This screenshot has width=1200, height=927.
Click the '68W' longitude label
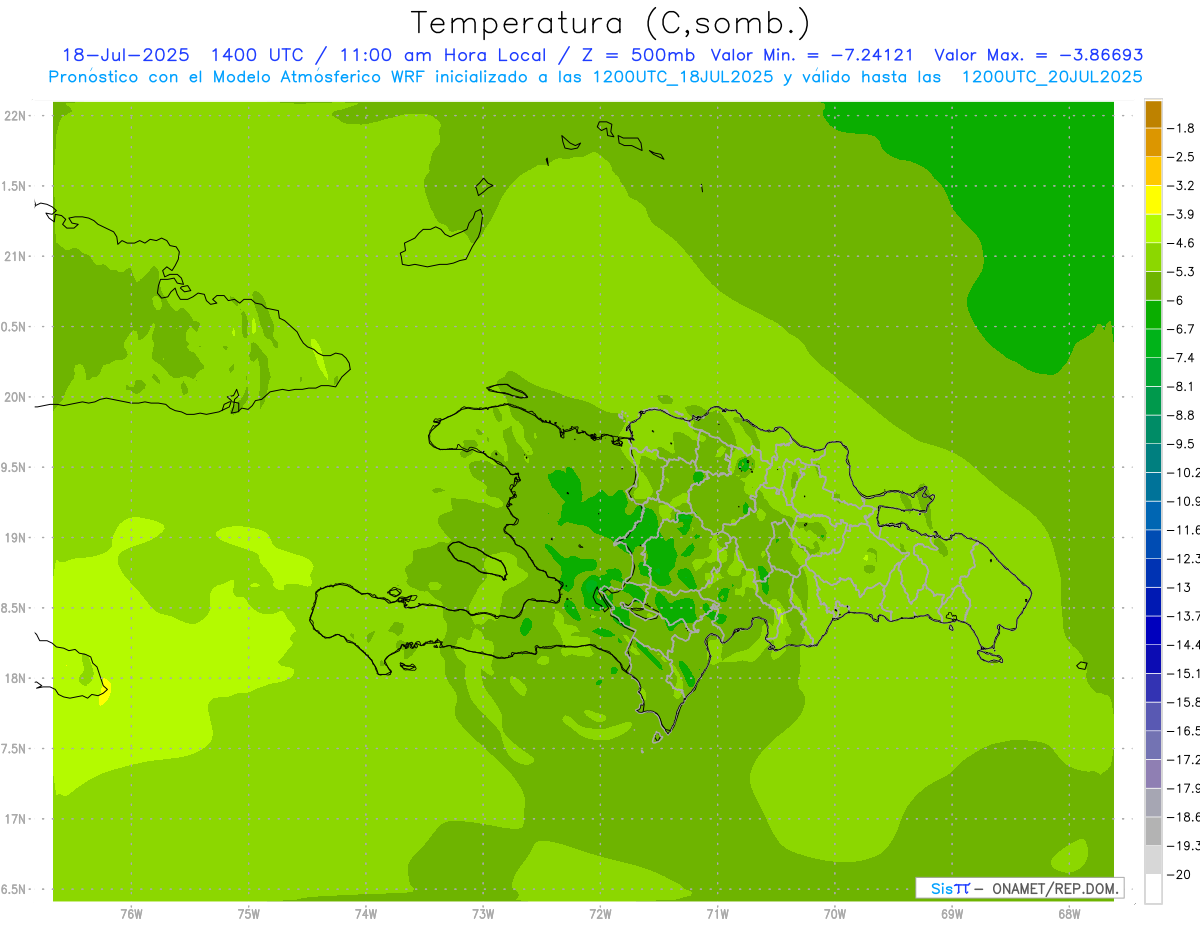(1069, 914)
